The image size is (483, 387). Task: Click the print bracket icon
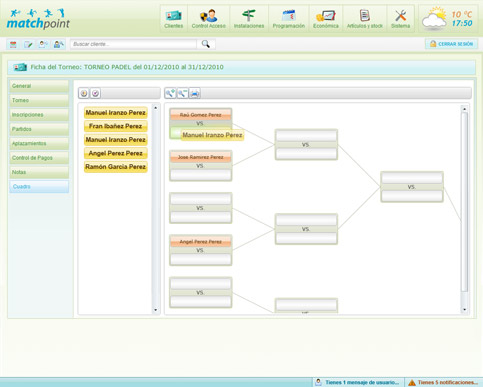(x=195, y=93)
